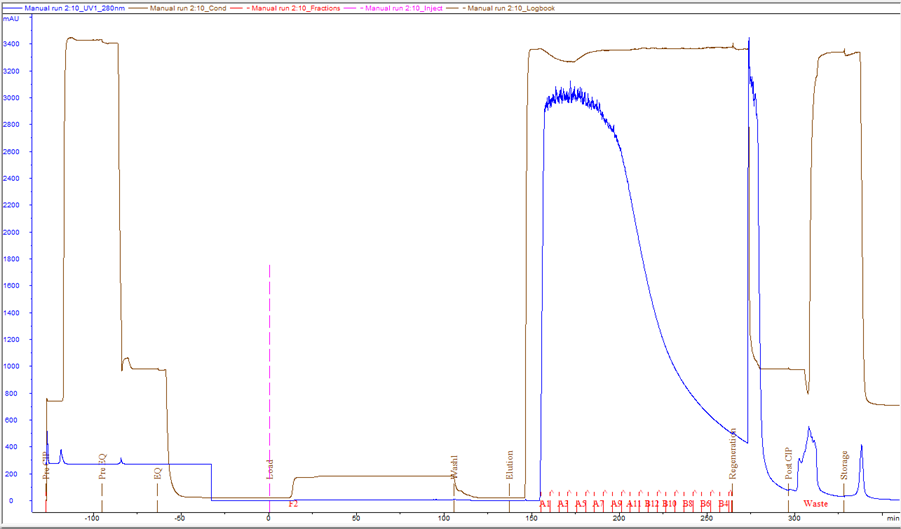Click the Regeneration logbook marker
The image size is (901, 529).
pos(733,454)
